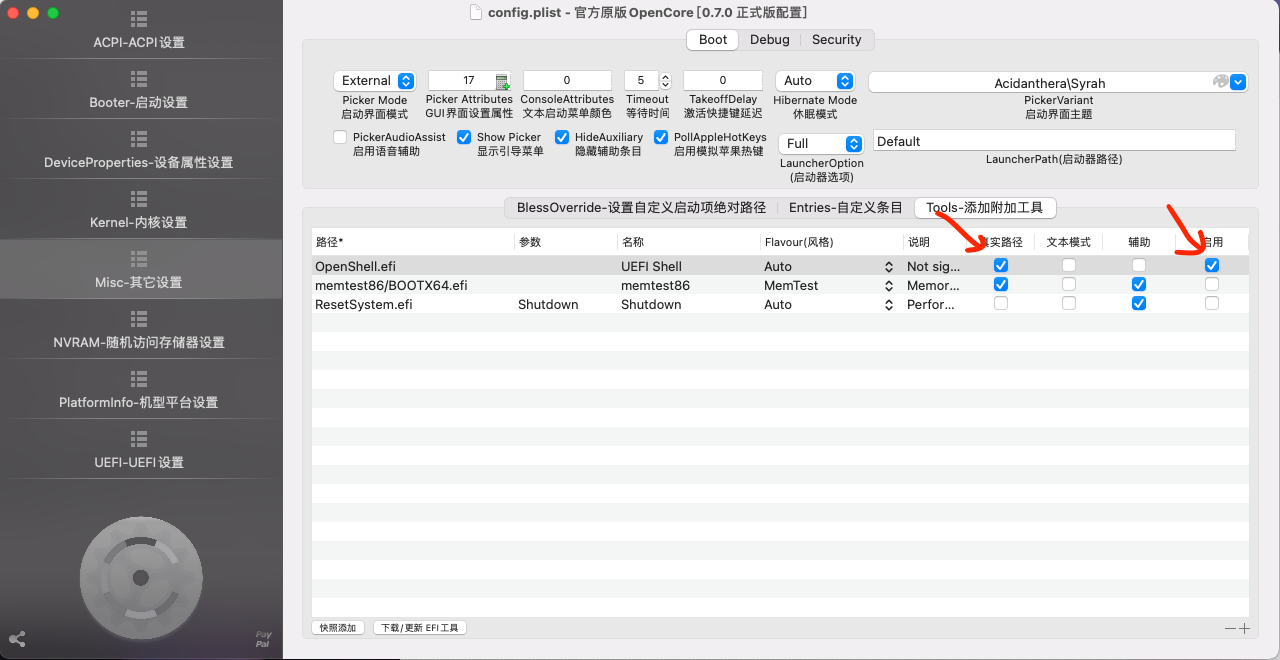The image size is (1280, 660).
Task: Click the minus icon to remove a tool row
Action: [1230, 628]
